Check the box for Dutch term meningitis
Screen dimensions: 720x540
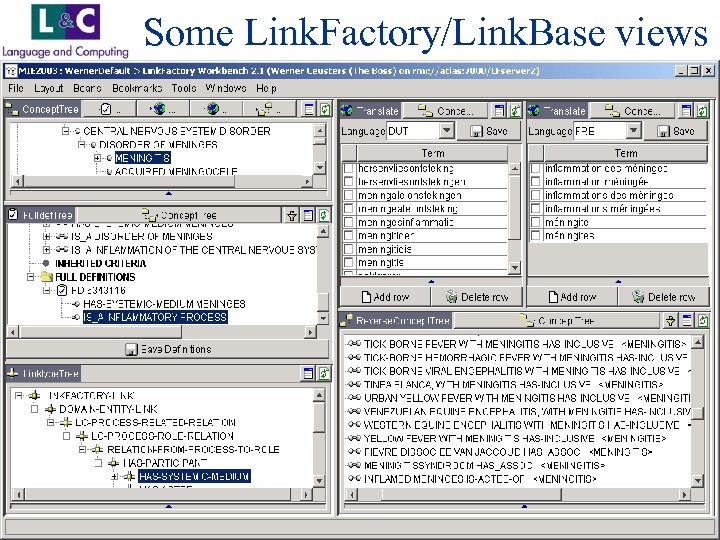click(349, 263)
